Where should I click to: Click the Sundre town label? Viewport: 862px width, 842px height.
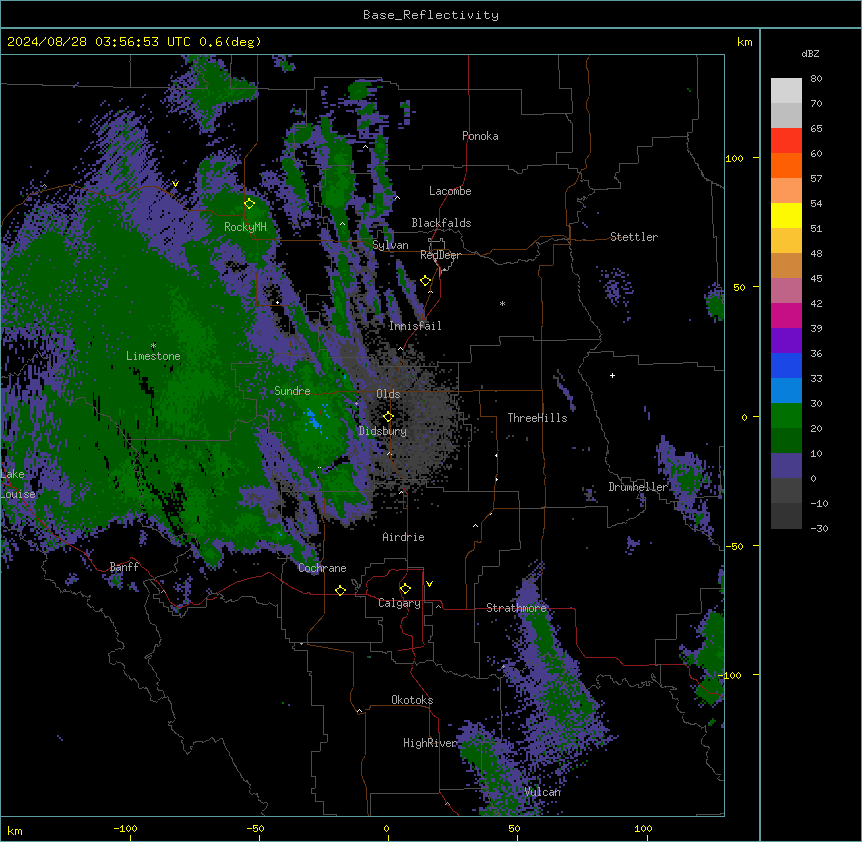pyautogui.click(x=292, y=391)
